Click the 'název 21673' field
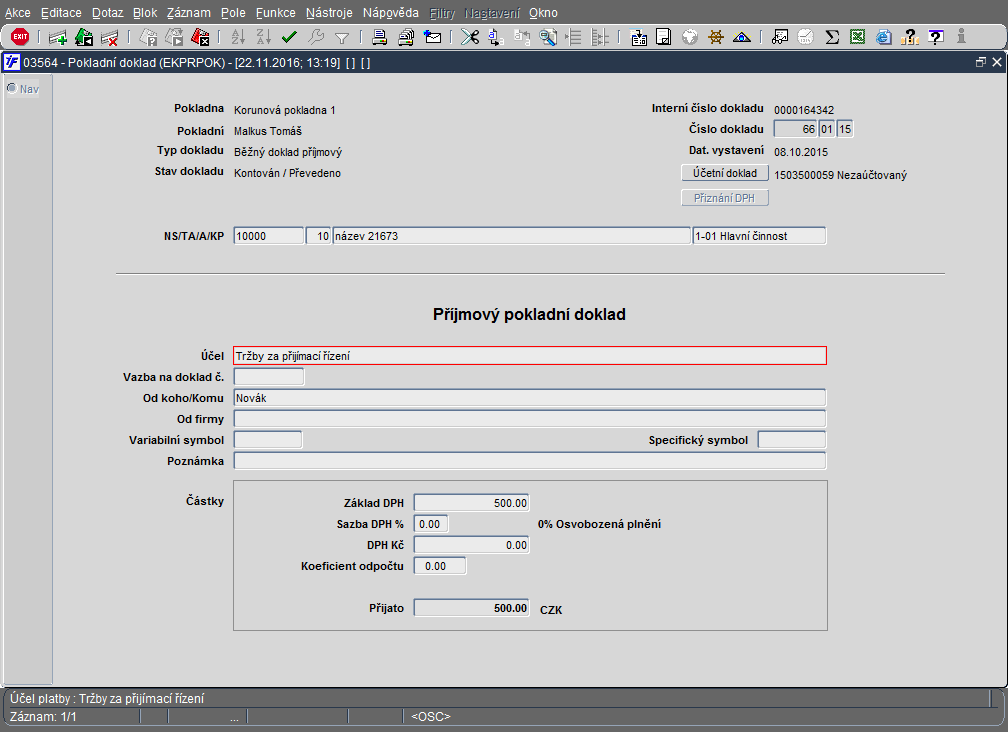The height and width of the screenshot is (732, 1008). [512, 236]
